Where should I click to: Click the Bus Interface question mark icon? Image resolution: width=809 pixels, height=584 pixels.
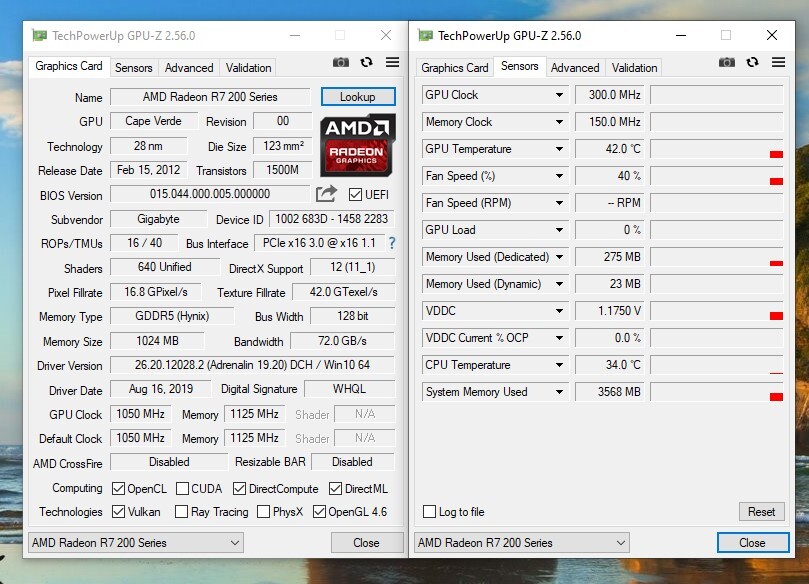(x=392, y=243)
